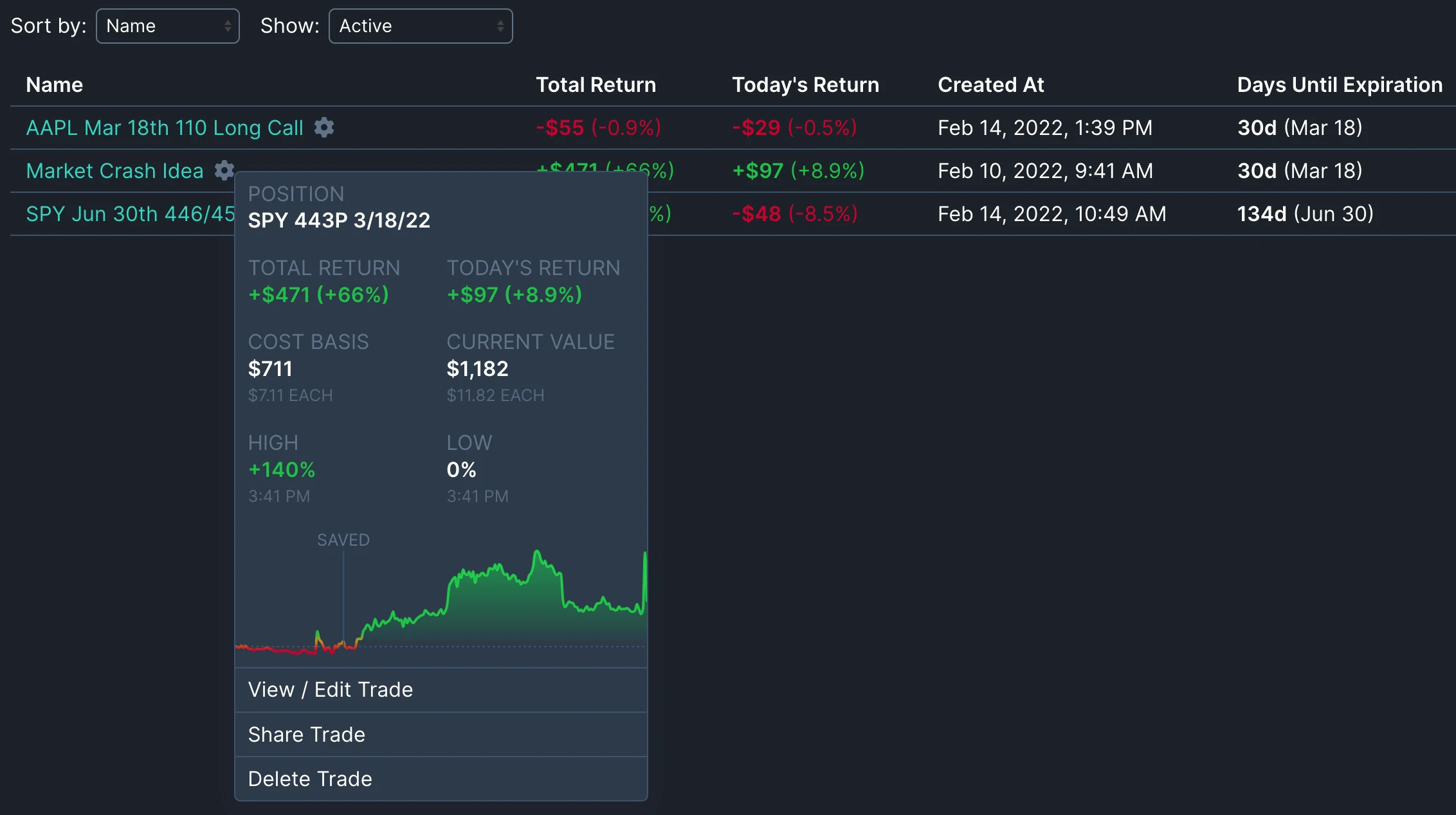The width and height of the screenshot is (1456, 815).
Task: Click gear icon next to AAPL Long Call
Action: pos(324,127)
